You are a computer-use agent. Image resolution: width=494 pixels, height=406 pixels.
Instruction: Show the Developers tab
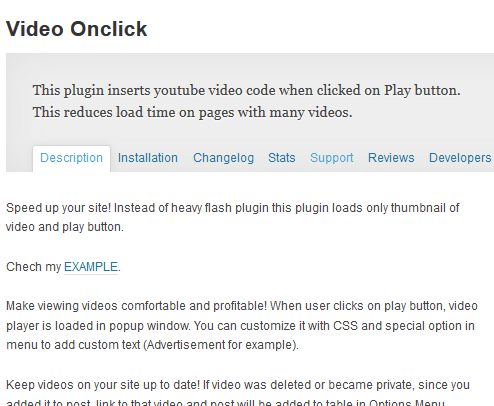[460, 158]
